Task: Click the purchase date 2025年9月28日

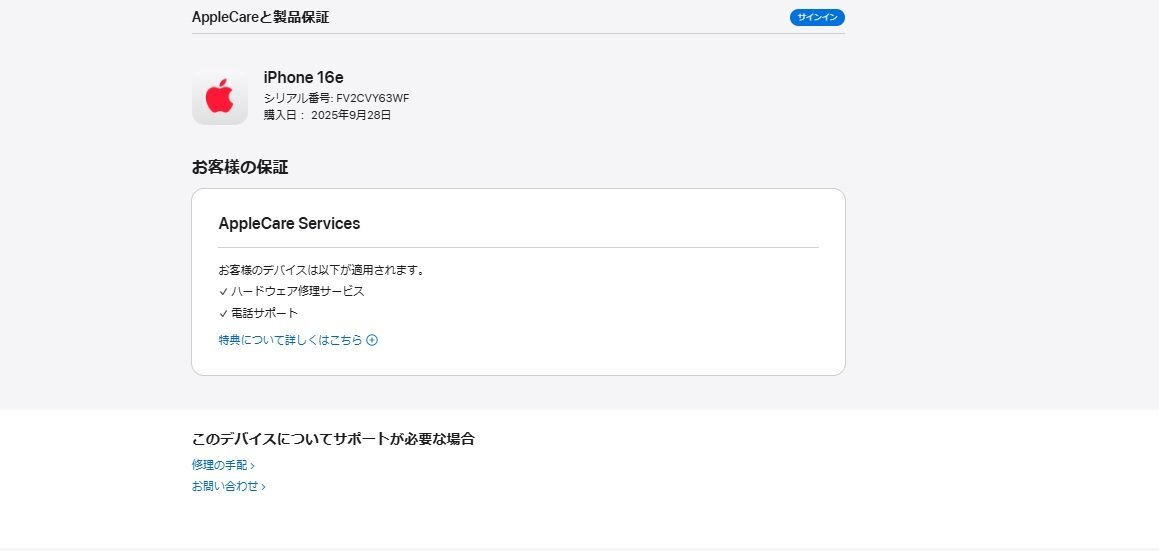Action: pos(351,115)
